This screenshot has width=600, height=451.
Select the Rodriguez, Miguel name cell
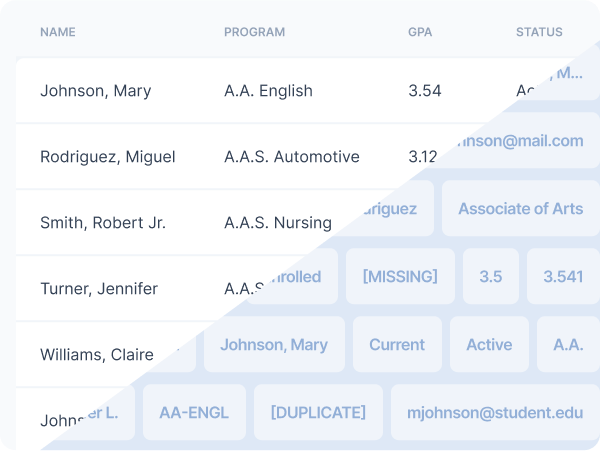click(107, 157)
